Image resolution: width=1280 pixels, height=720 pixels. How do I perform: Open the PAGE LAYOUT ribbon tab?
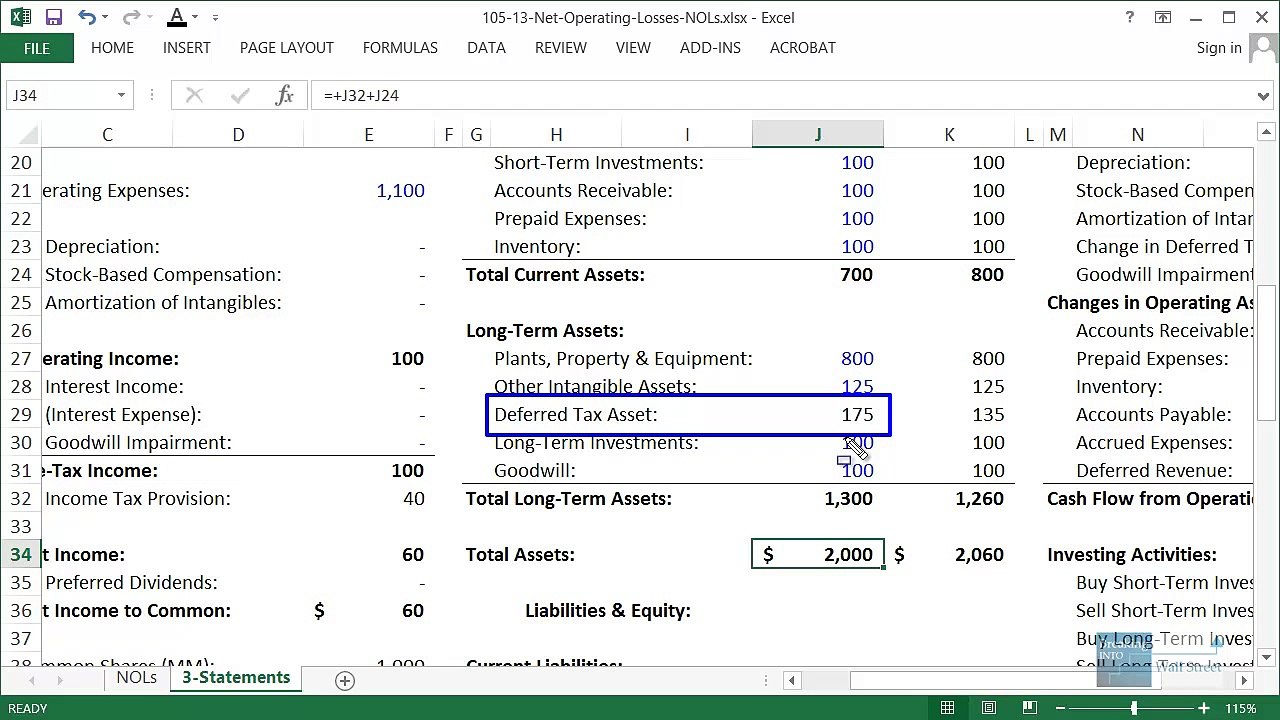pos(287,48)
